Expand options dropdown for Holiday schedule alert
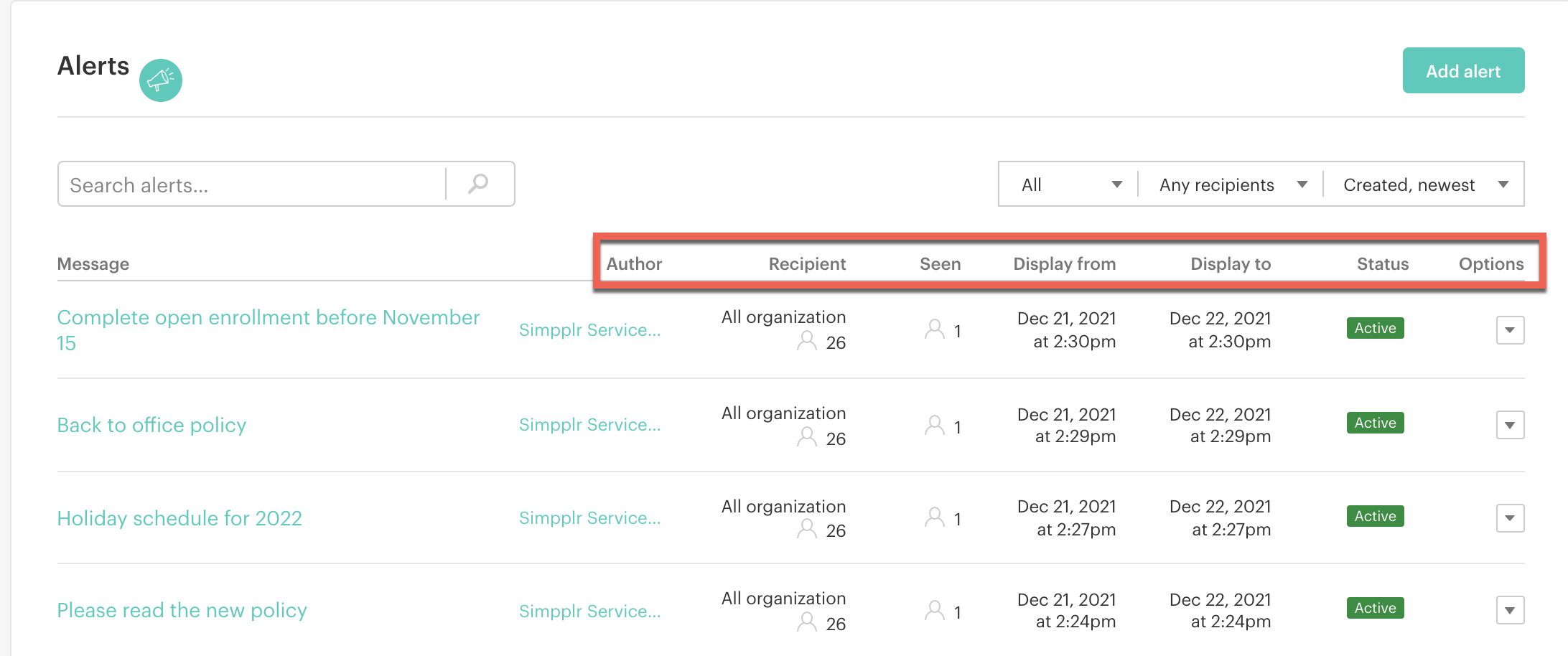Viewport: 1568px width, 656px height. 1510,518
